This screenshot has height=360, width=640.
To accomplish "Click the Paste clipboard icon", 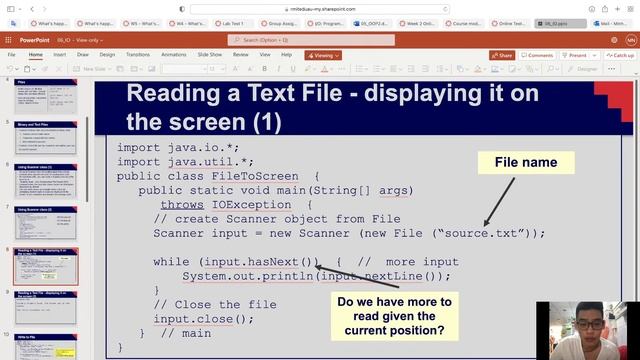I will coord(27,69).
